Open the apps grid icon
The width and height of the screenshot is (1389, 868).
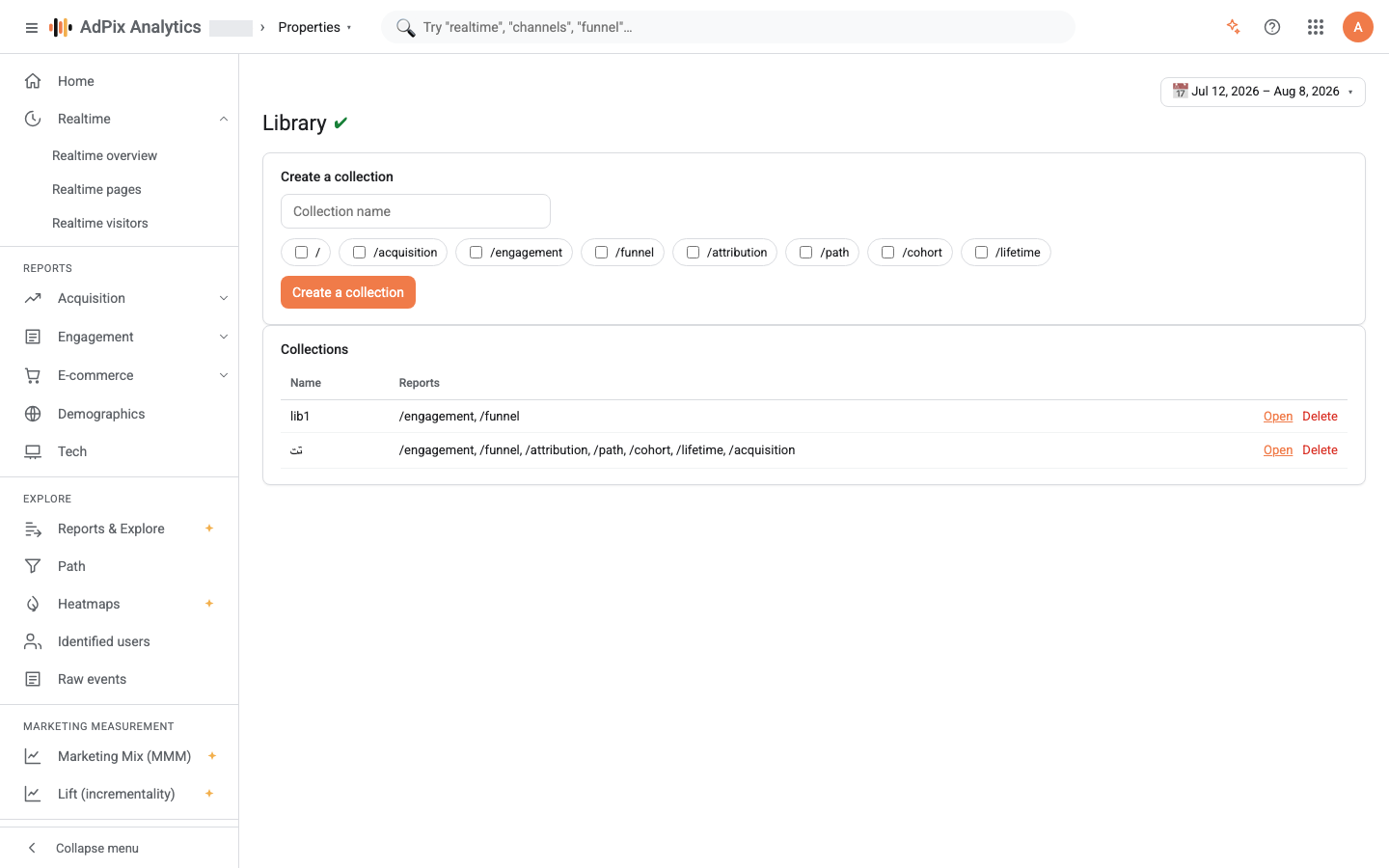tap(1316, 27)
